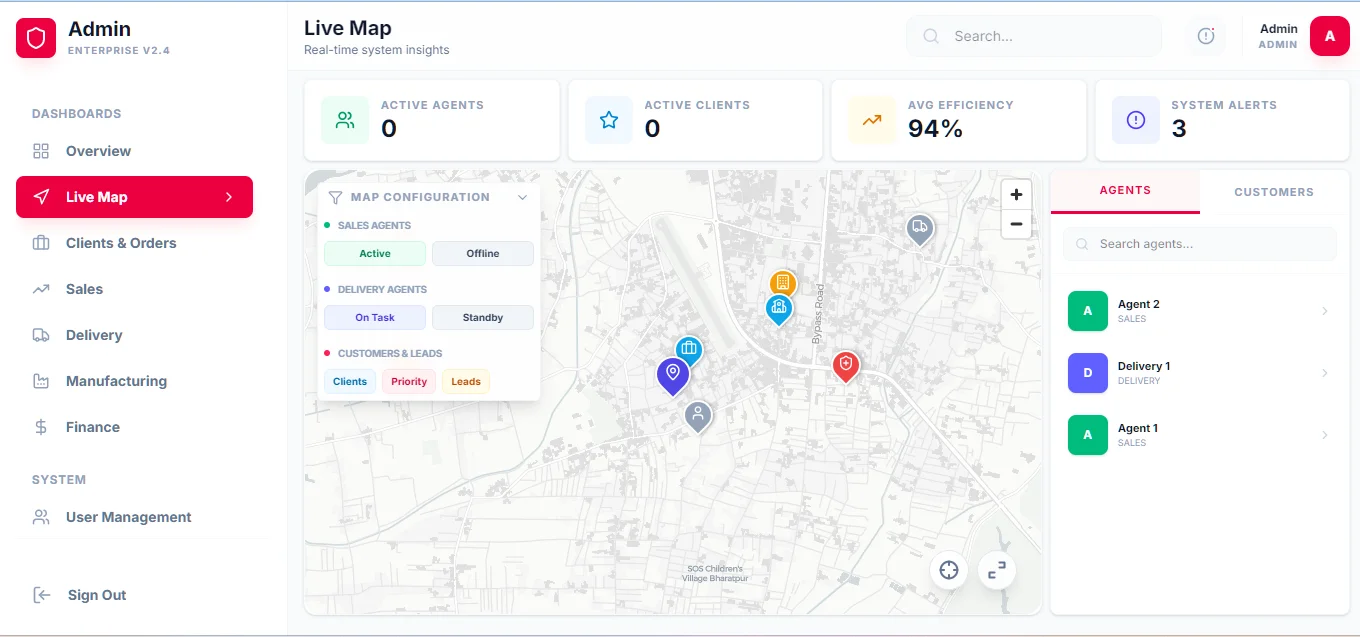Focus the Search agents field

(x=1199, y=244)
